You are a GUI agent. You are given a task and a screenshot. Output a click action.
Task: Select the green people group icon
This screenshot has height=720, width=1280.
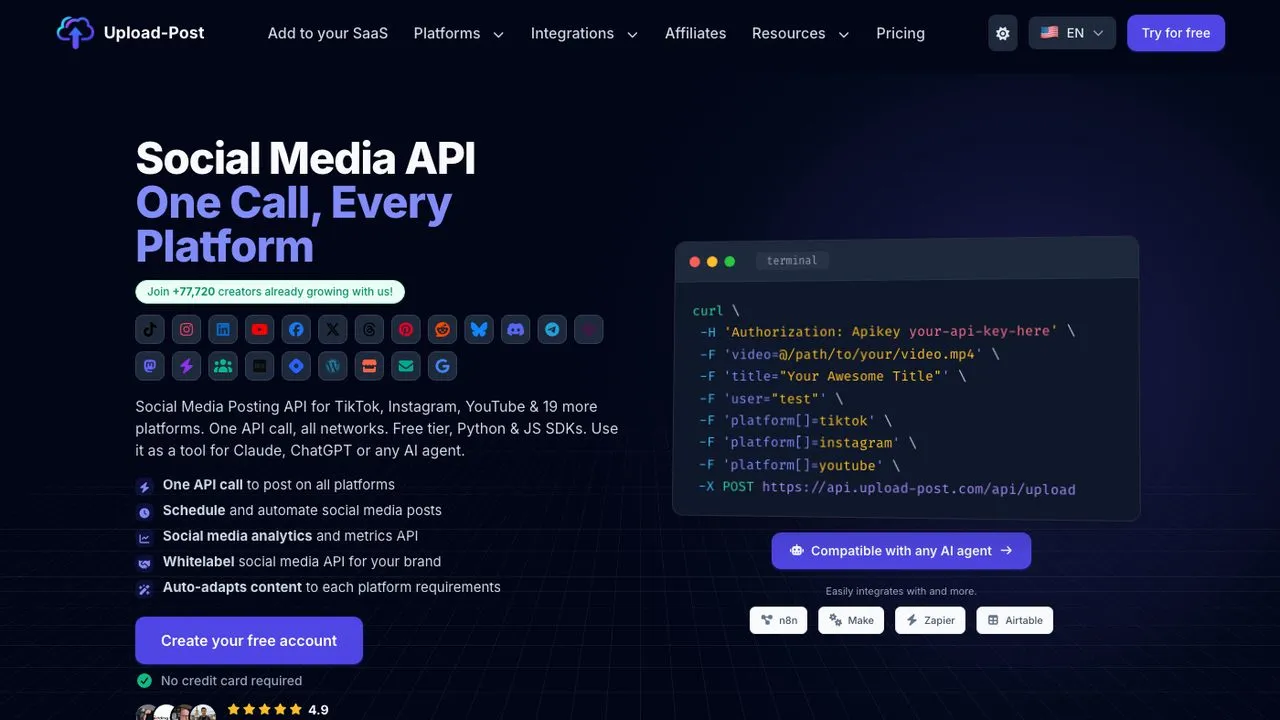tap(223, 366)
